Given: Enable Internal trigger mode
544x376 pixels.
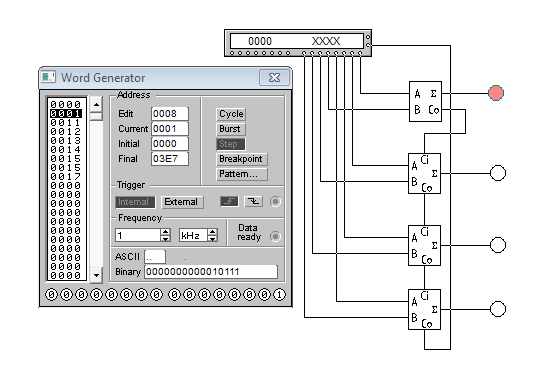Looking at the screenshot, I should coord(135,202).
